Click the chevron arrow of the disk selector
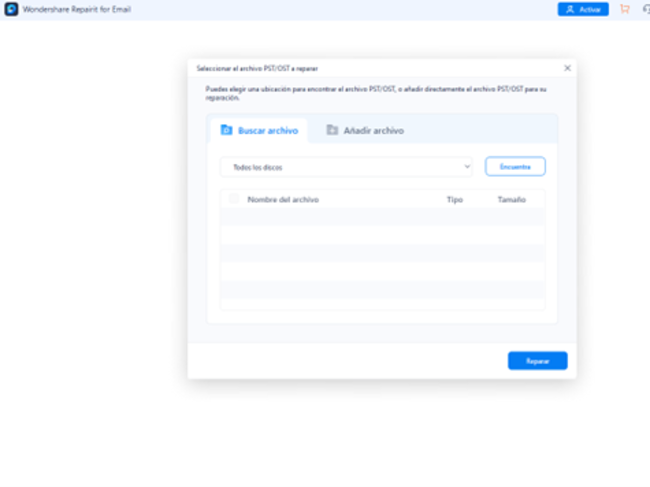The width and height of the screenshot is (650, 487). pos(466,167)
